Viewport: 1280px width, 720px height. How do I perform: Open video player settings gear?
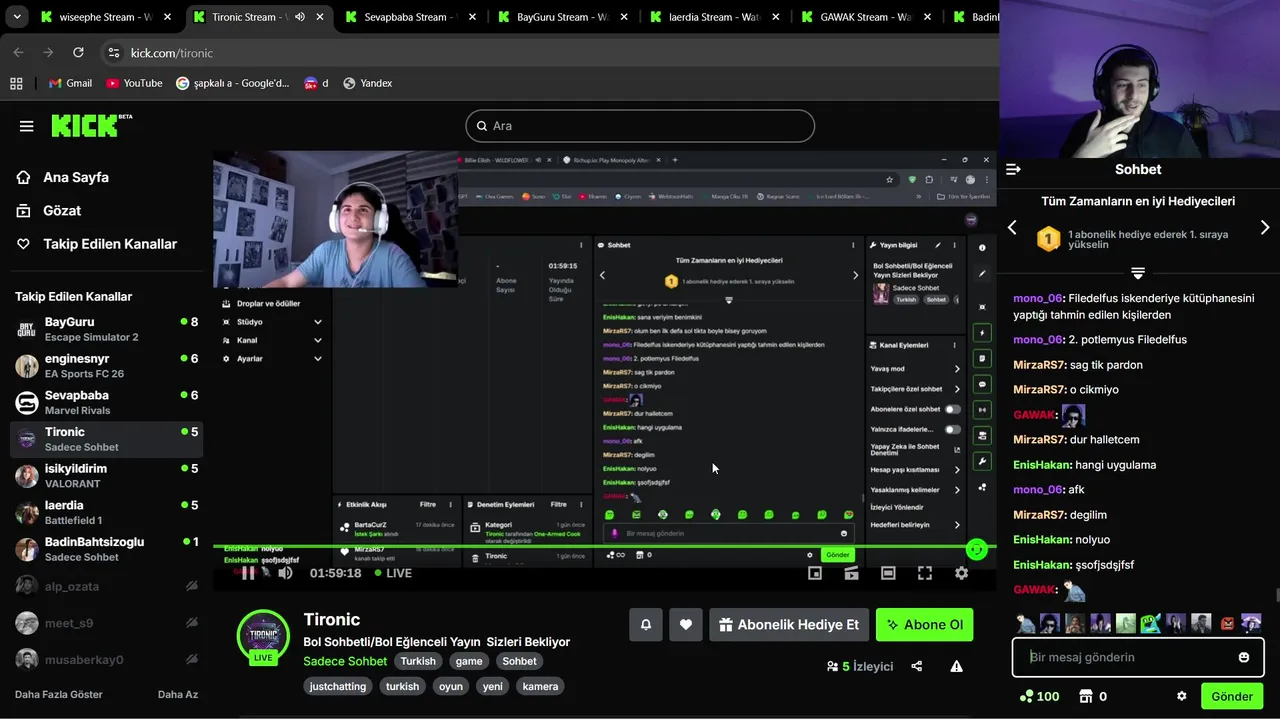pos(961,573)
